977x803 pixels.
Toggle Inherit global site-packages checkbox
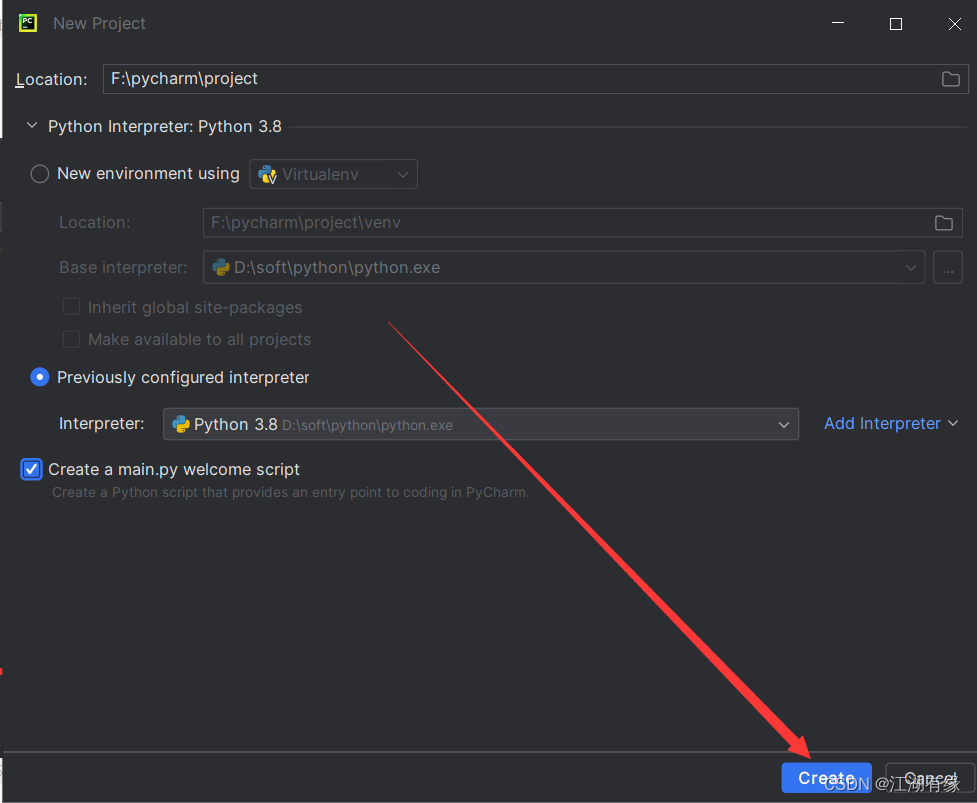(72, 306)
